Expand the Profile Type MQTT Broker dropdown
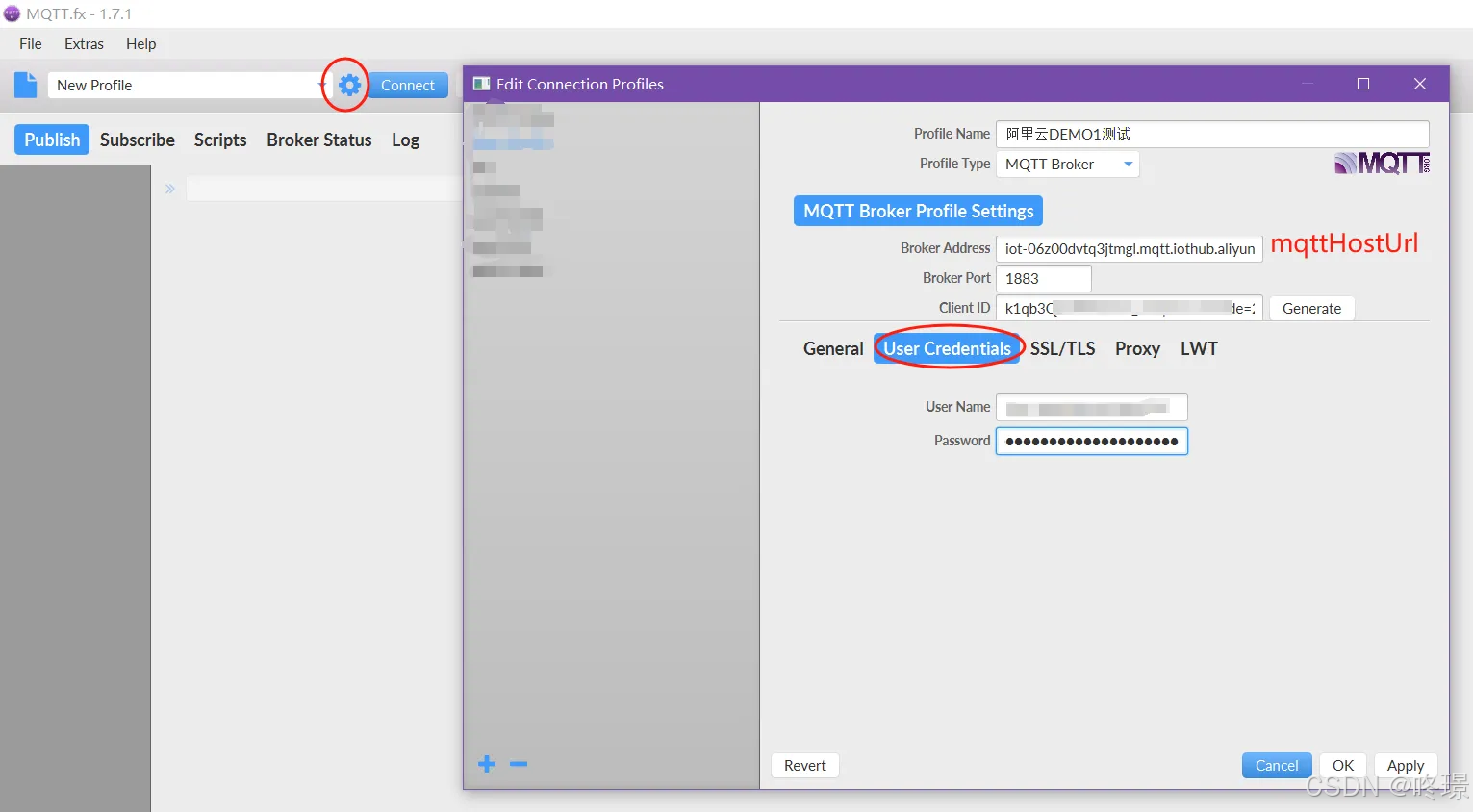 tap(1068, 164)
